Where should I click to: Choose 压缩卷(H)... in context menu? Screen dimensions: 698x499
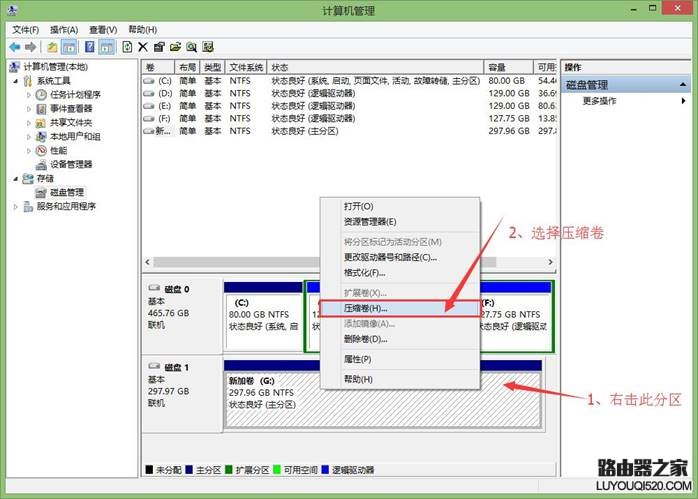click(400, 308)
